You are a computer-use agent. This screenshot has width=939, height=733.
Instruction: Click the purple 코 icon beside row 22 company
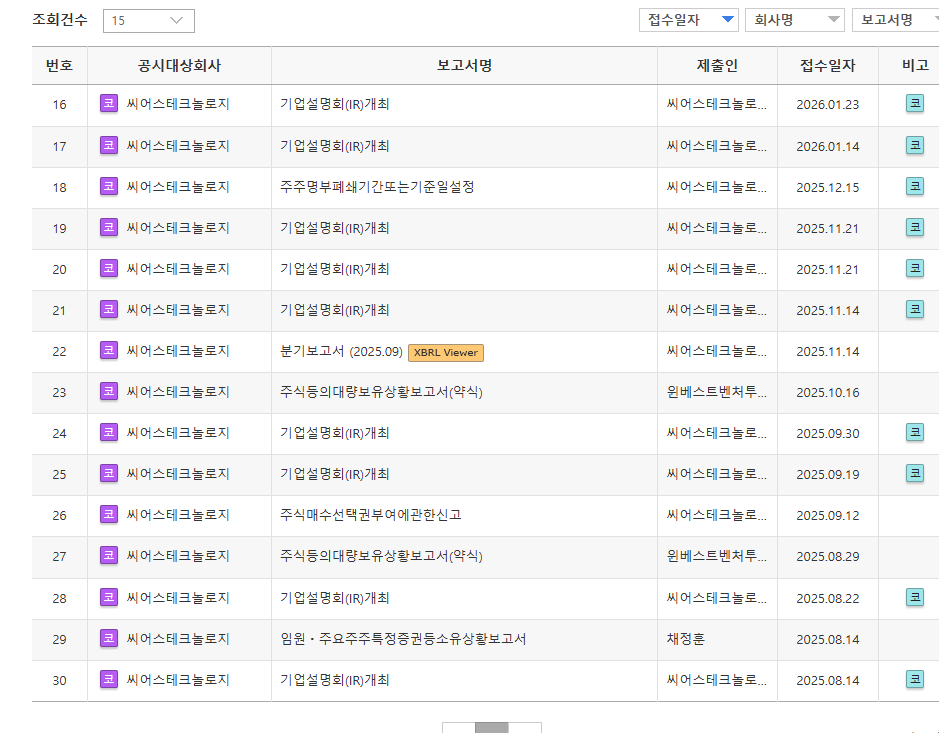click(109, 350)
